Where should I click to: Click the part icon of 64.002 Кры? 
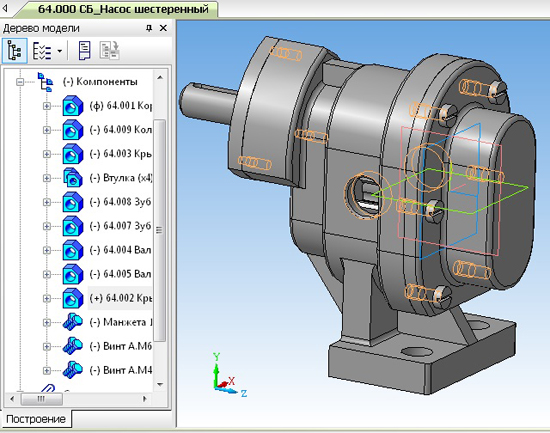[73, 298]
